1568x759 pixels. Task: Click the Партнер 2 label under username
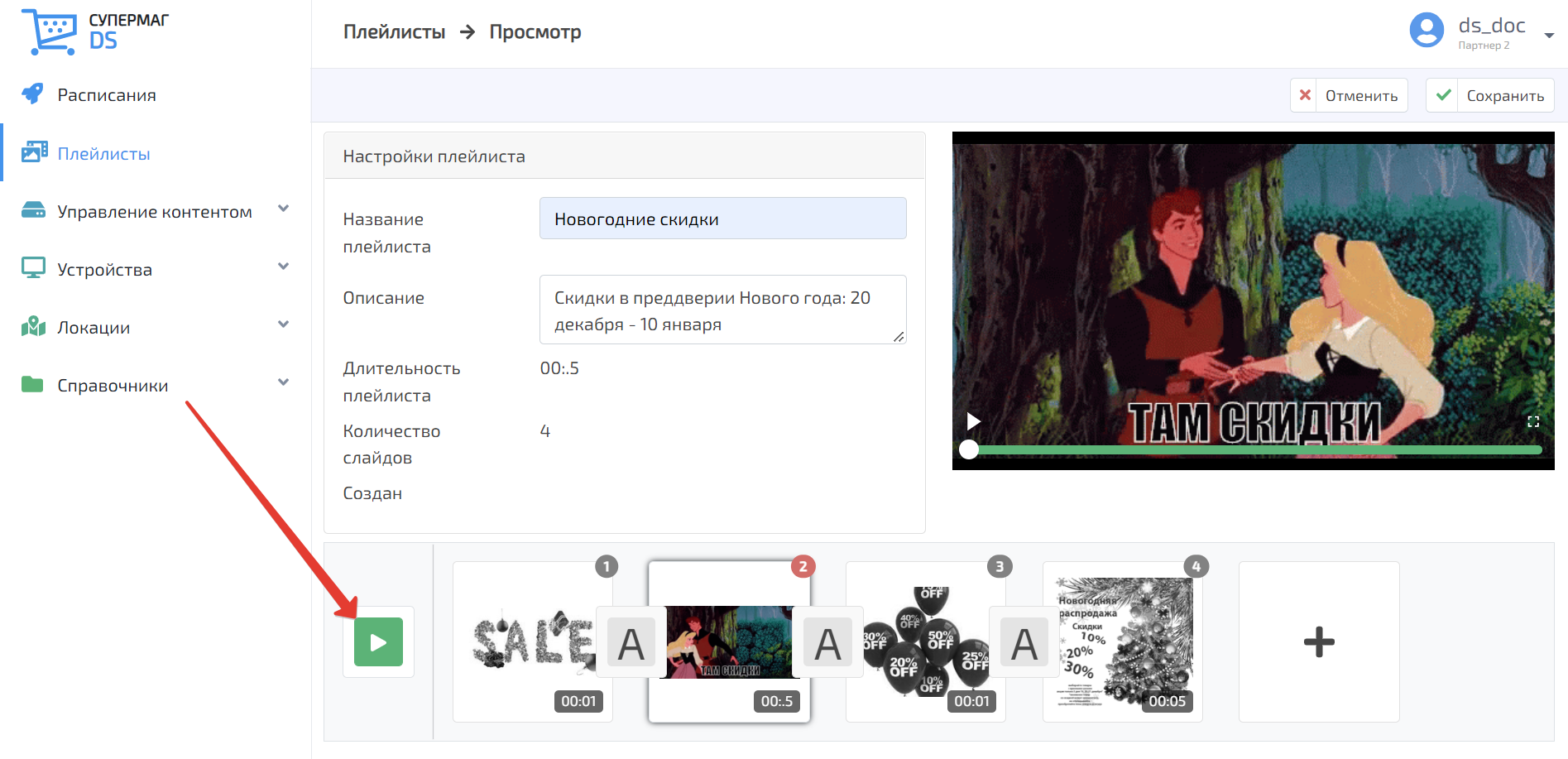pyautogui.click(x=1484, y=46)
